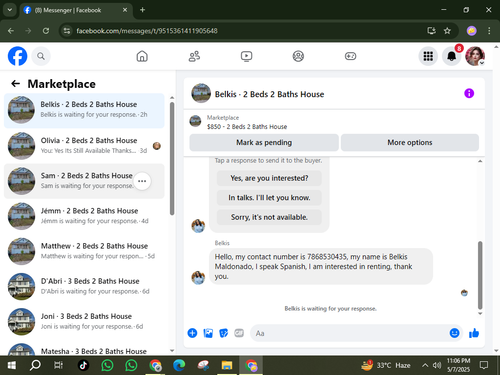This screenshot has height=375, width=500.
Task: Send reply 'Sorry, it's not available.'
Action: point(269,217)
